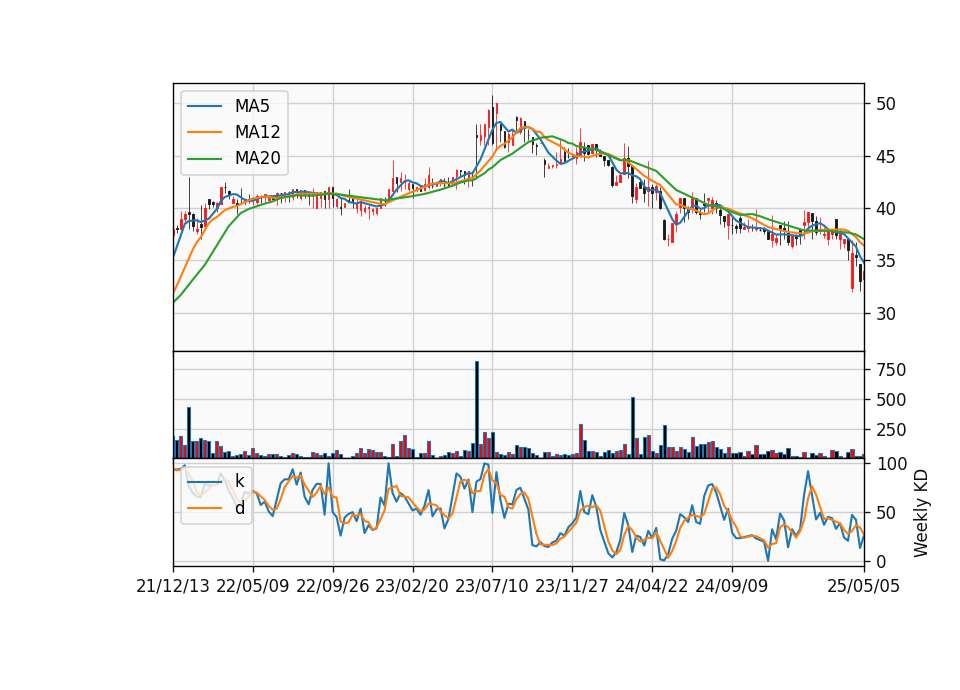This screenshot has height=690, width=960.
Task: Click the price axis value 50
Action: [x=886, y=103]
